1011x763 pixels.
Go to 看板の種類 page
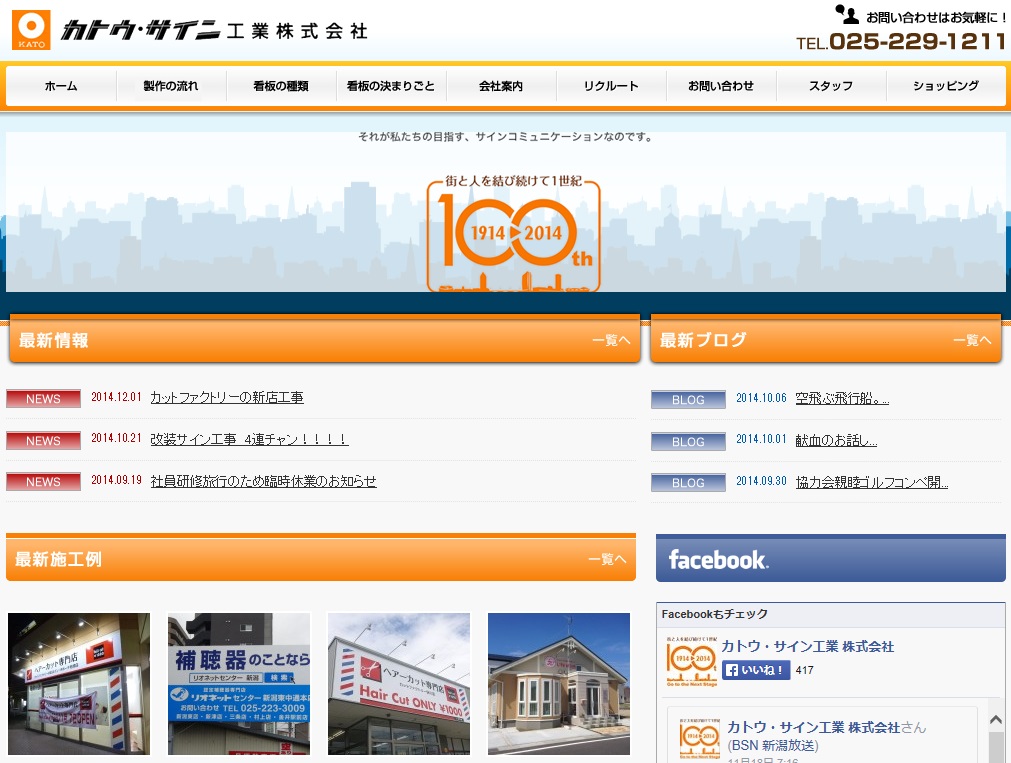281,86
